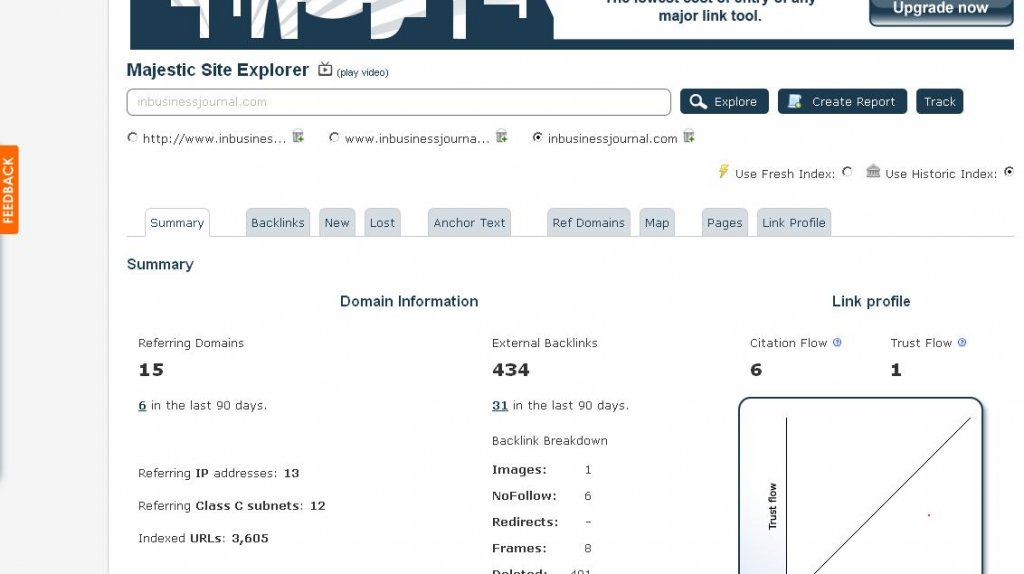This screenshot has height=574, width=1024.
Task: Select the http://www.inbusines... URL radio button
Action: pos(133,137)
